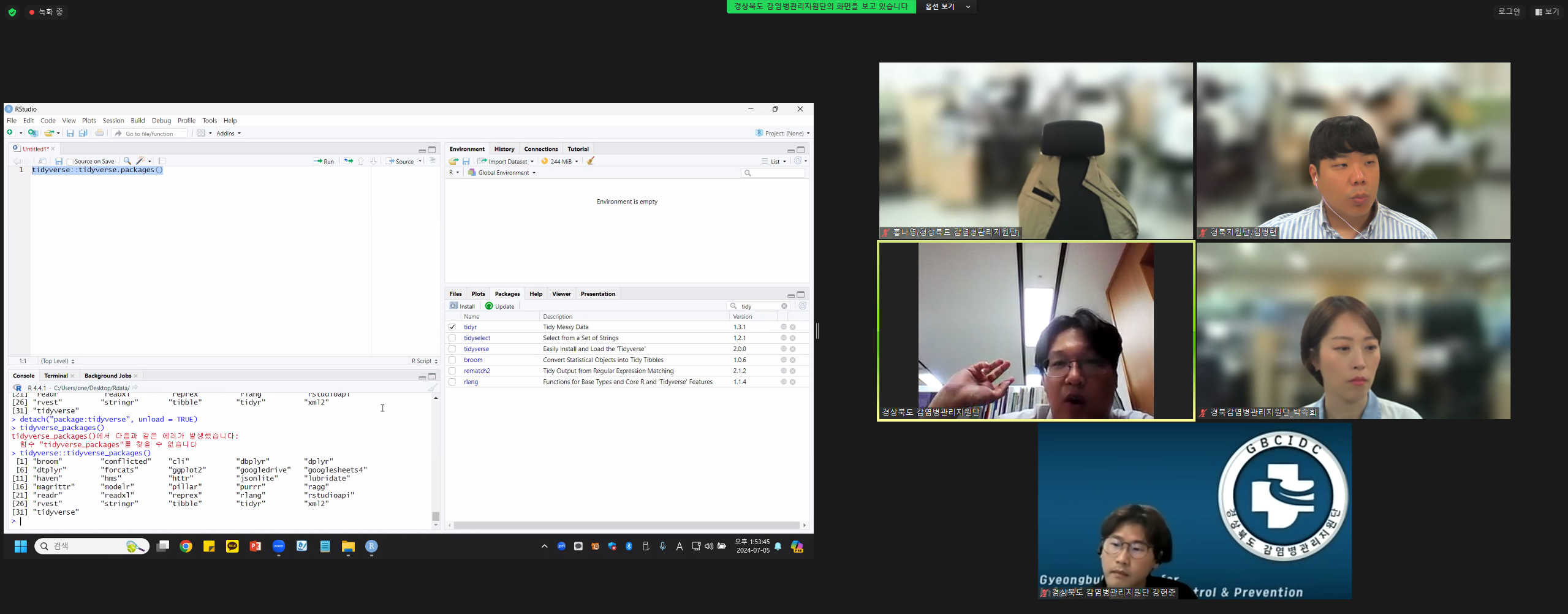Screen dimensions: 1568x614
Task: Expand the Import Dataset dropdown
Action: [506, 162]
